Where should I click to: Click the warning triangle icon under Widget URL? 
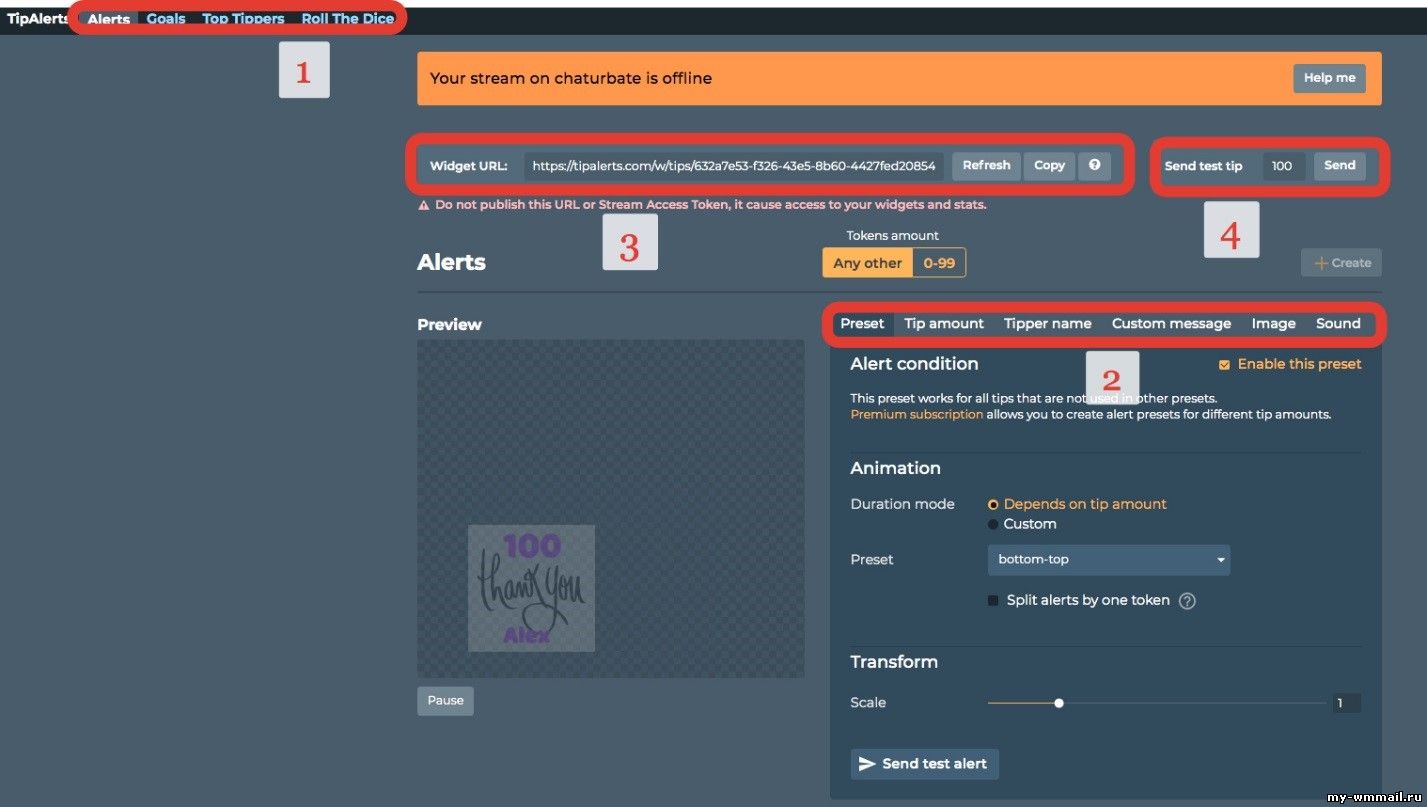pyautogui.click(x=424, y=205)
